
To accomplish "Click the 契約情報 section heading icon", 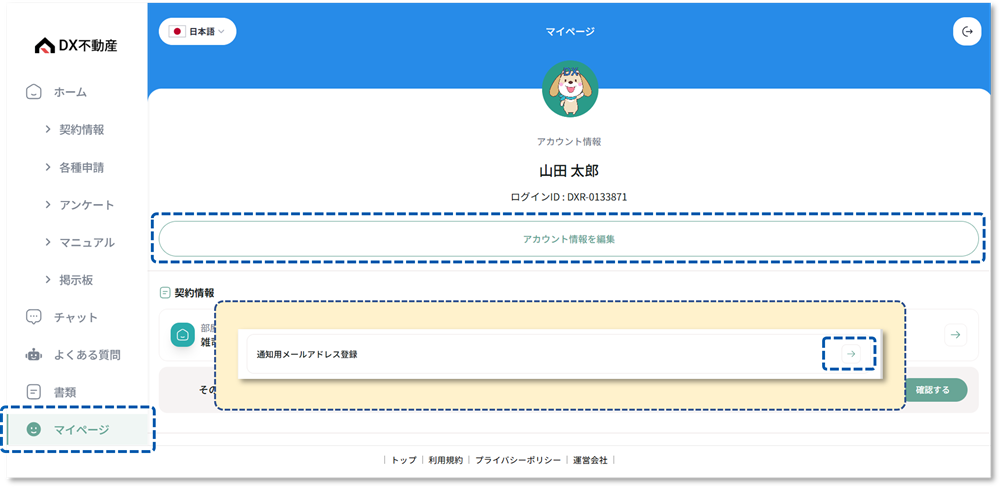I will pos(165,293).
